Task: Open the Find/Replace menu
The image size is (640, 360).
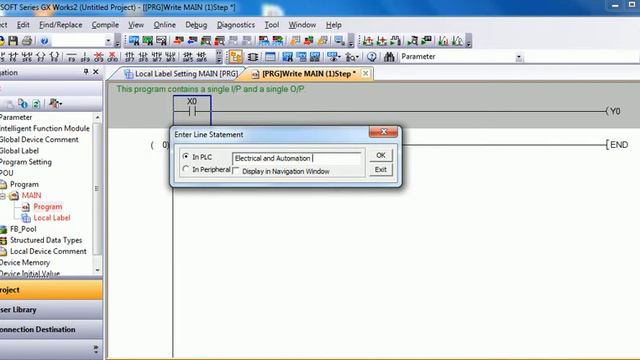Action: point(60,25)
